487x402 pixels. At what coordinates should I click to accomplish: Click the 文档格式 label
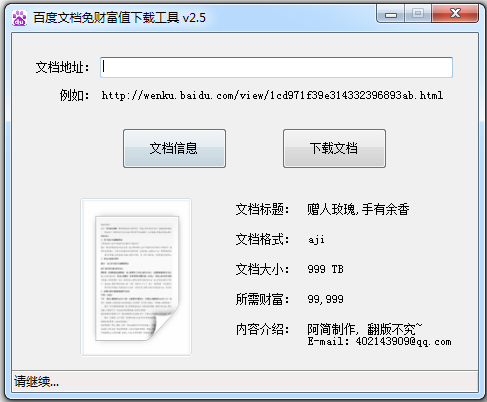coord(262,239)
